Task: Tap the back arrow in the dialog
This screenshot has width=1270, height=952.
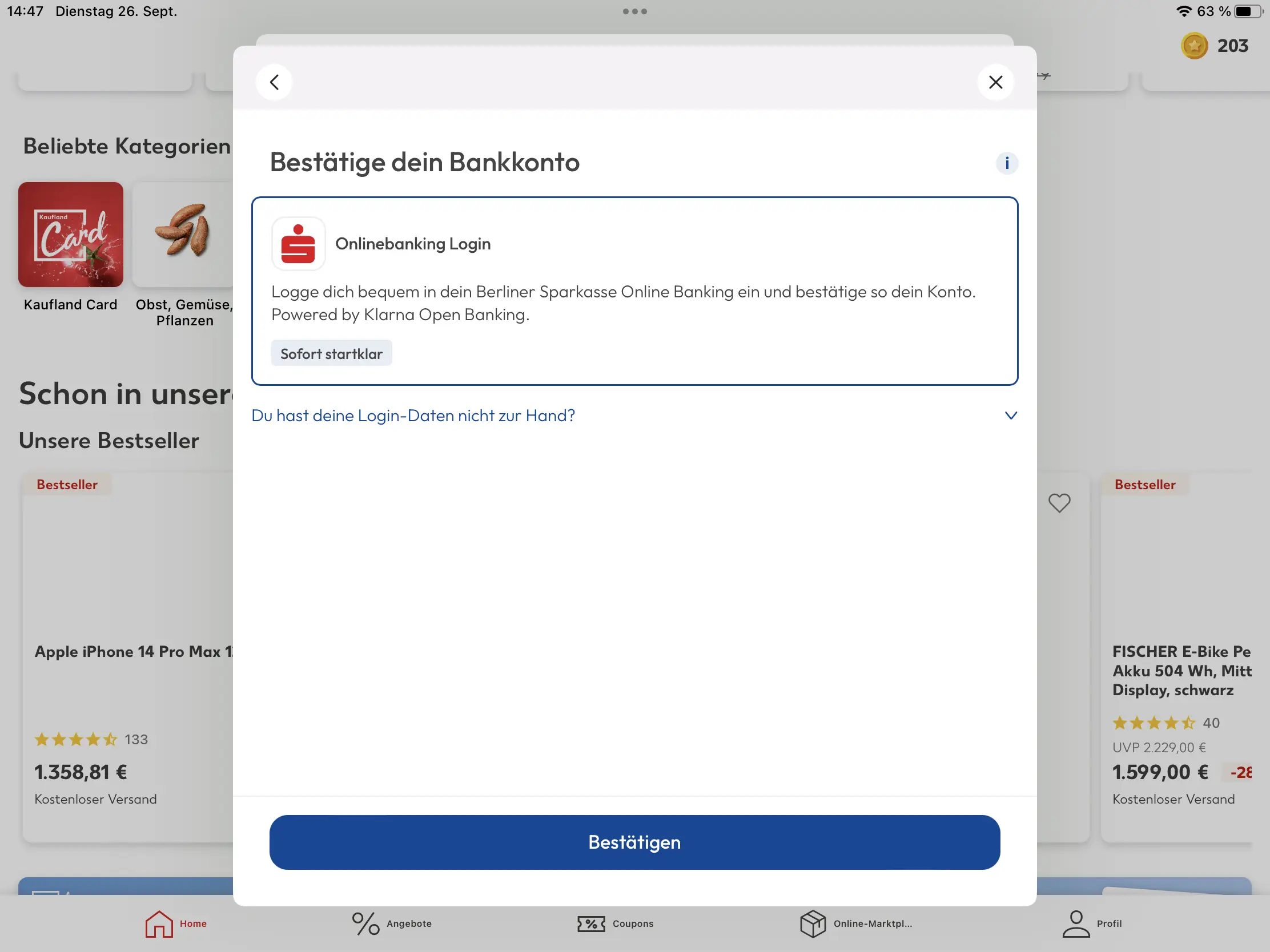Action: [274, 82]
